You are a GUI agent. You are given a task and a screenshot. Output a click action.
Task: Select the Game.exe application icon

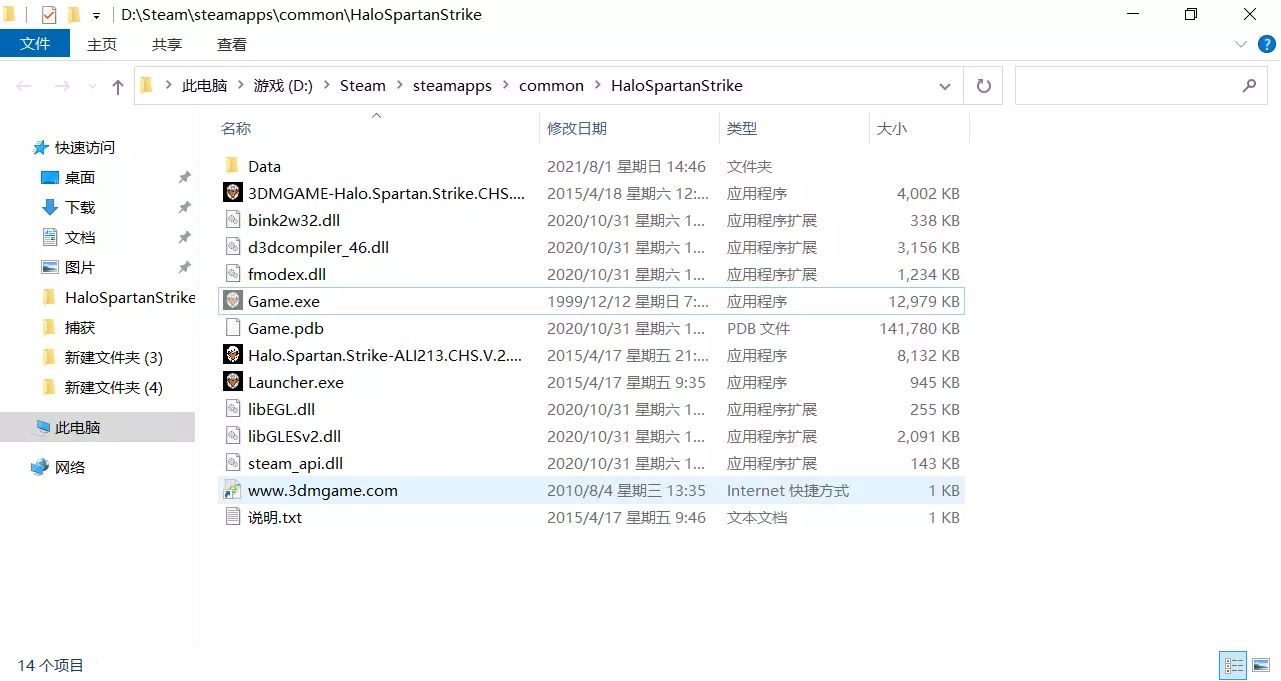[232, 301]
